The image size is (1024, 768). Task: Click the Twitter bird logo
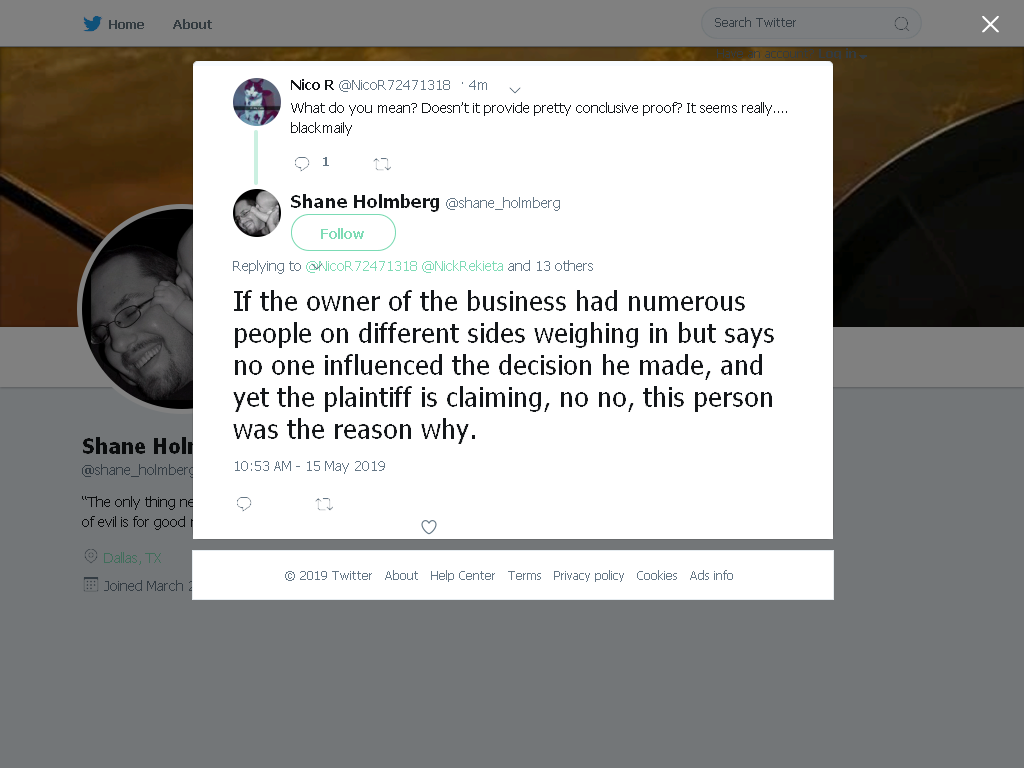click(92, 24)
